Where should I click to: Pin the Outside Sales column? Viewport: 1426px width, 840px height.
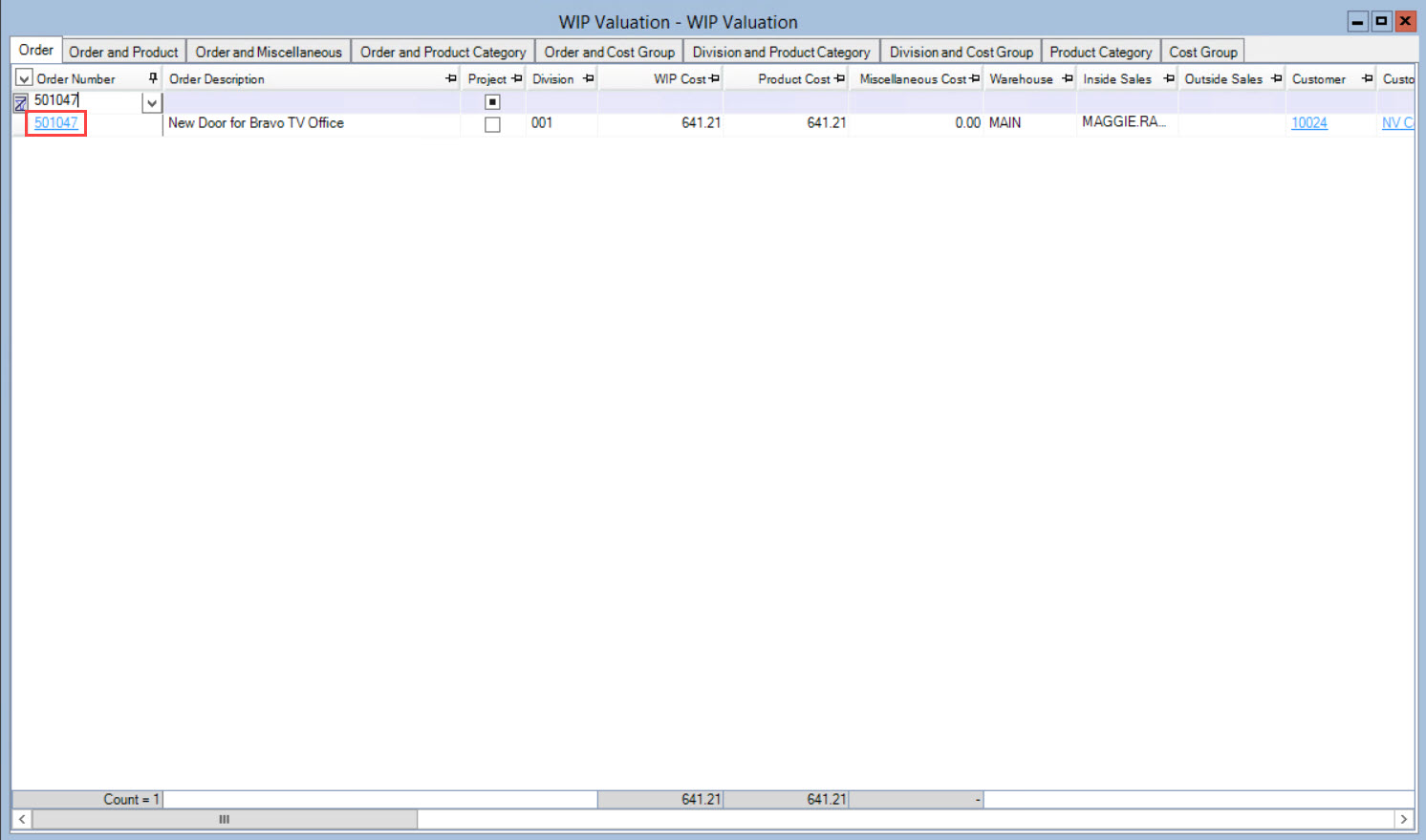click(1277, 78)
